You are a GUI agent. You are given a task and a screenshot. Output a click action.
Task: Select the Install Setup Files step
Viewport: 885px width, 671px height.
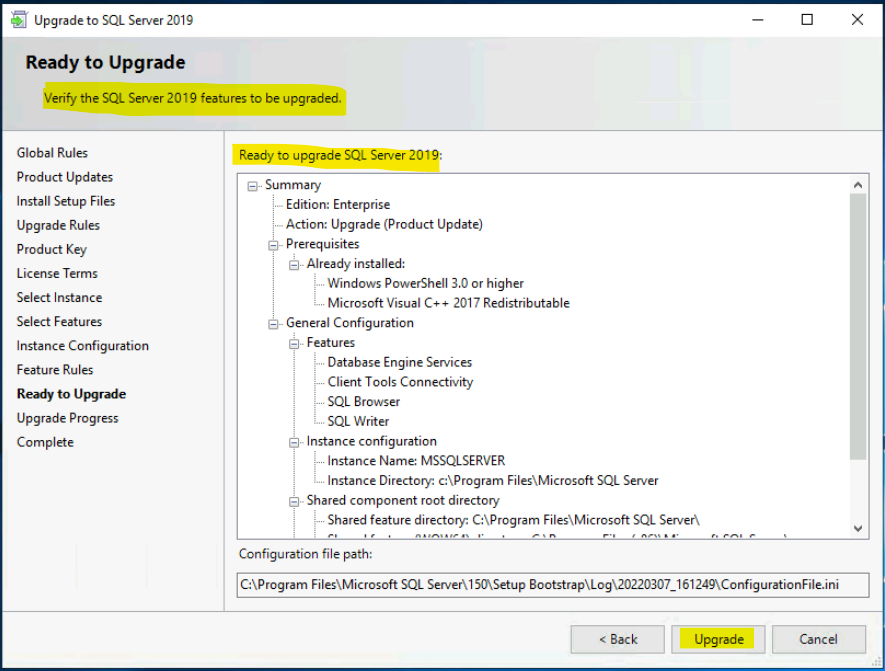pyautogui.click(x=66, y=201)
